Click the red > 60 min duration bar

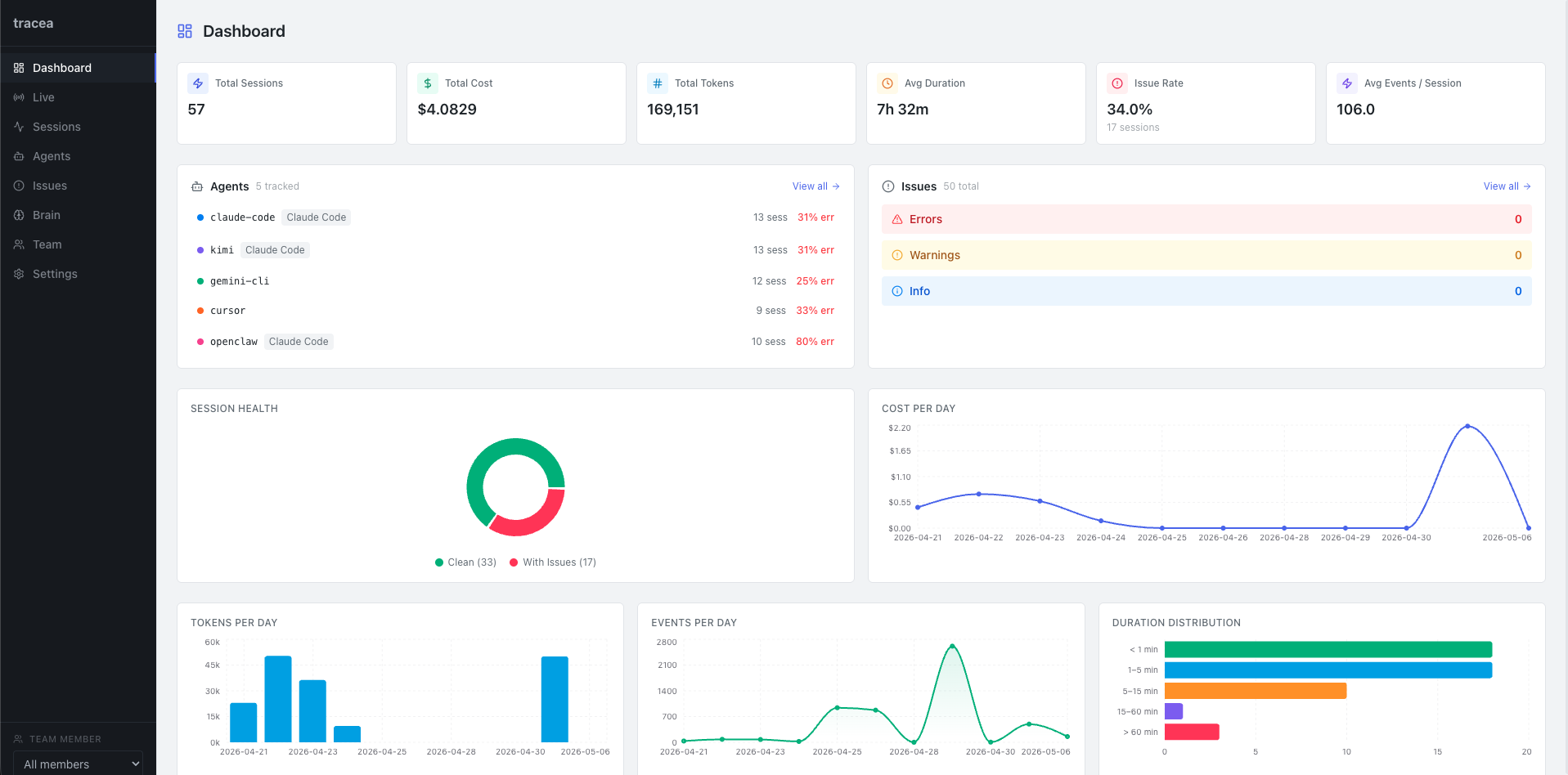click(x=1192, y=732)
